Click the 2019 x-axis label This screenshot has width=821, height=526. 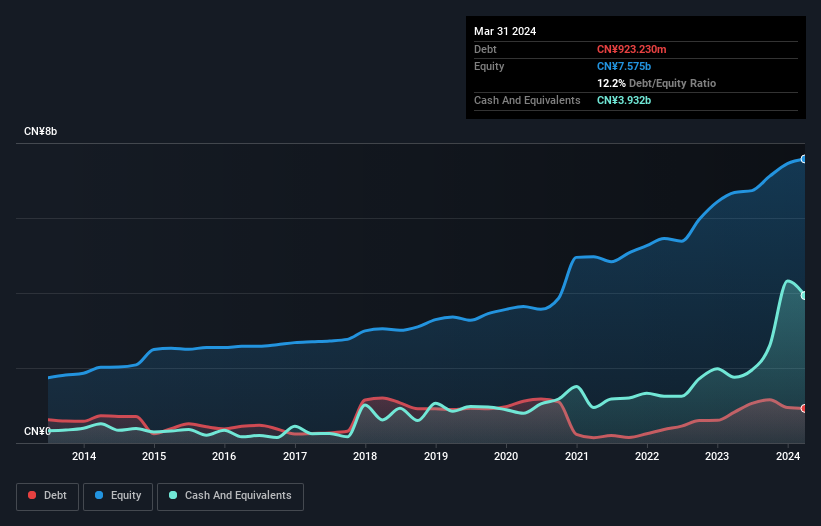tap(436, 456)
